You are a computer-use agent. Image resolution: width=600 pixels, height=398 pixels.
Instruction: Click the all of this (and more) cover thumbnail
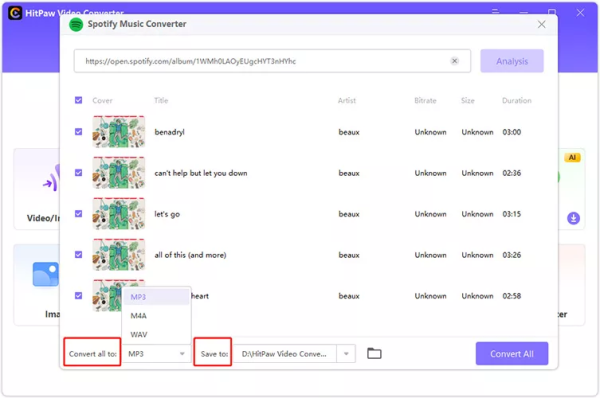click(x=119, y=254)
